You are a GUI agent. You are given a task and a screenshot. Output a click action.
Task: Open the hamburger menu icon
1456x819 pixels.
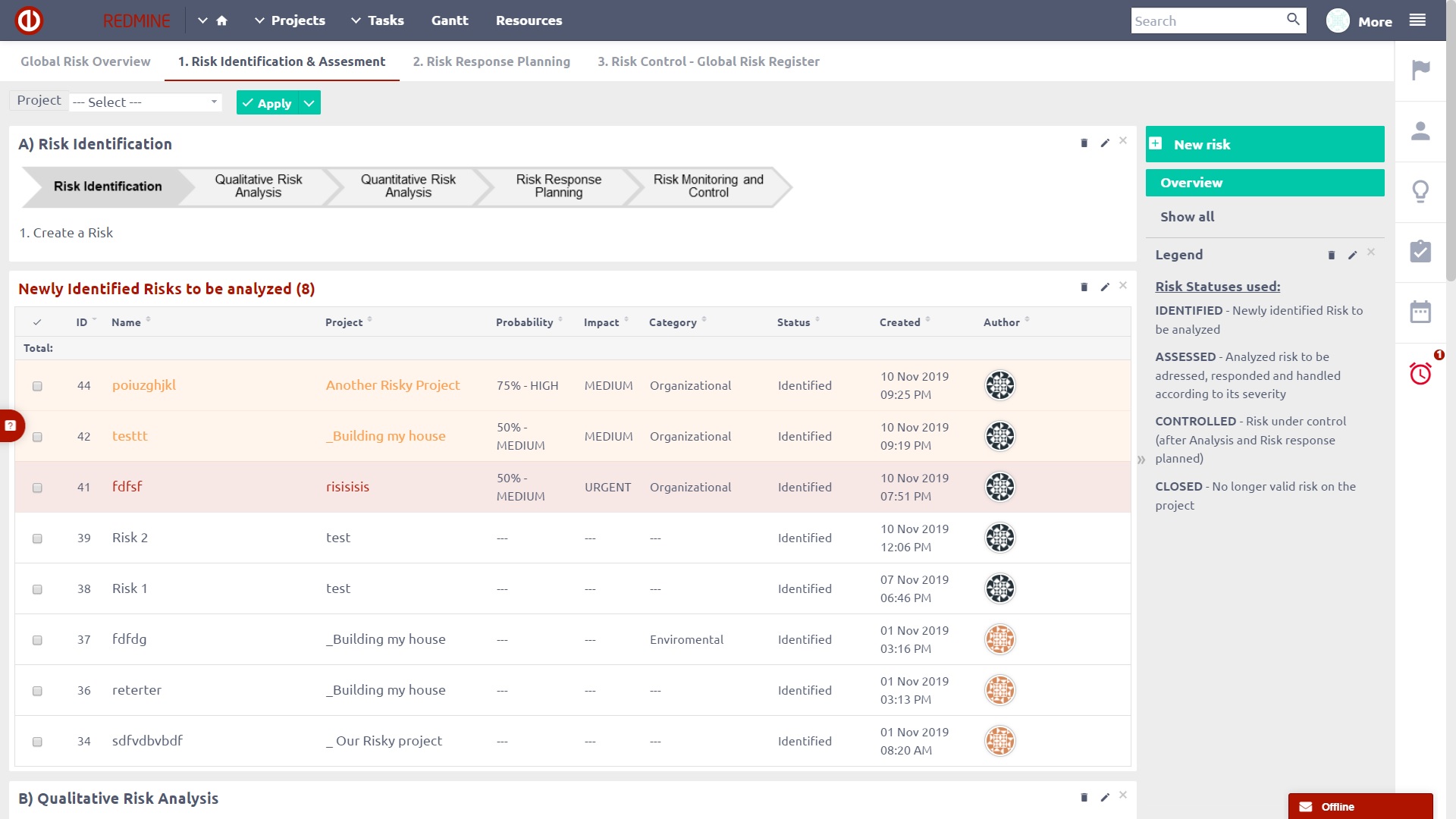1417,20
